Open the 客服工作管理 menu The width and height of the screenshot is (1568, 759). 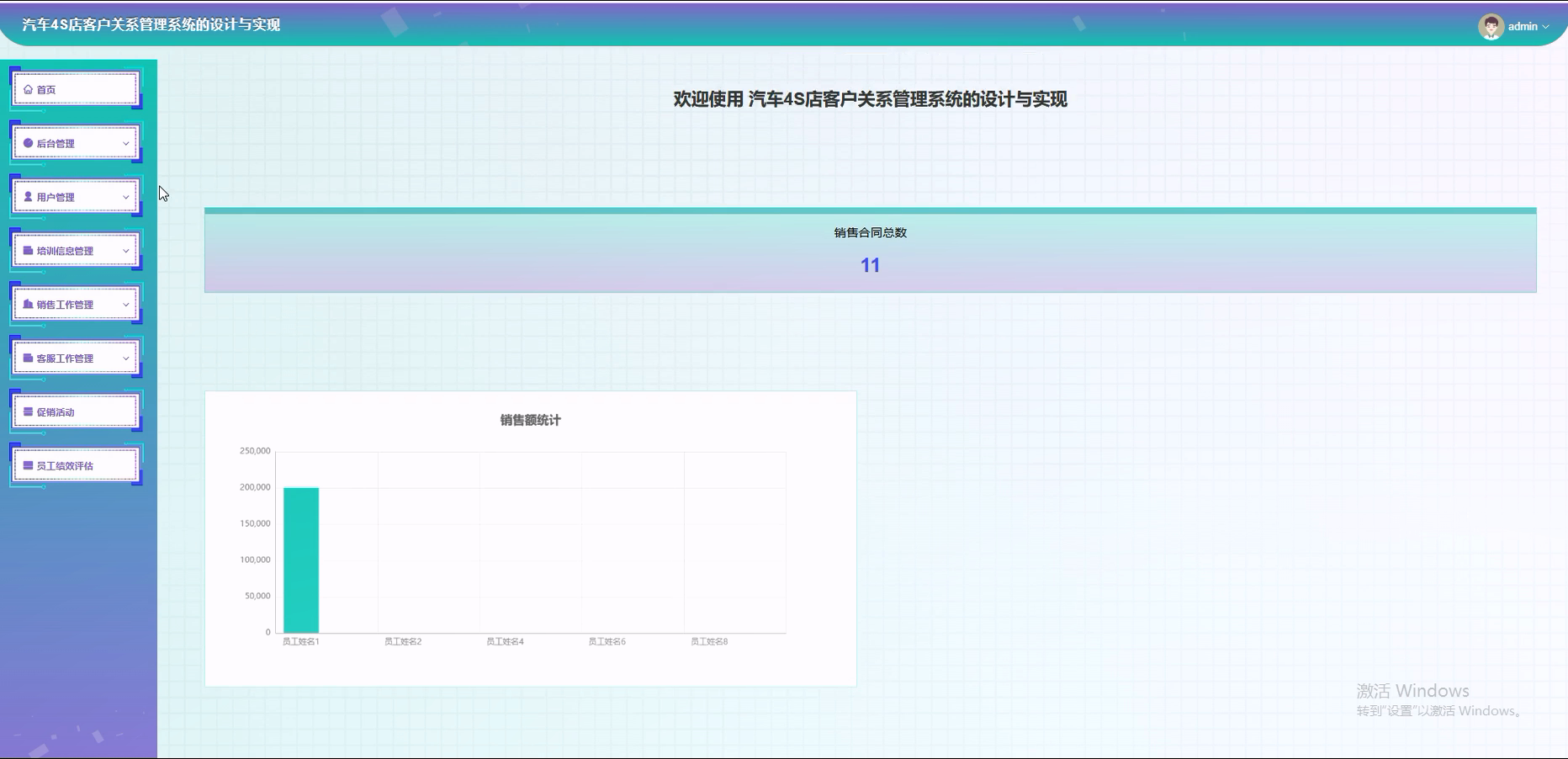76,358
